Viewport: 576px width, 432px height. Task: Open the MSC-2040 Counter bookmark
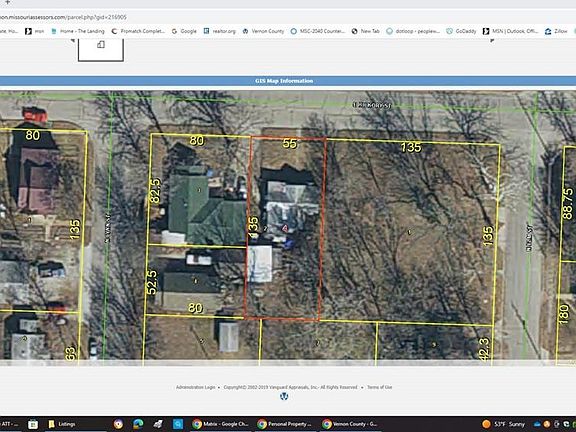[318, 31]
